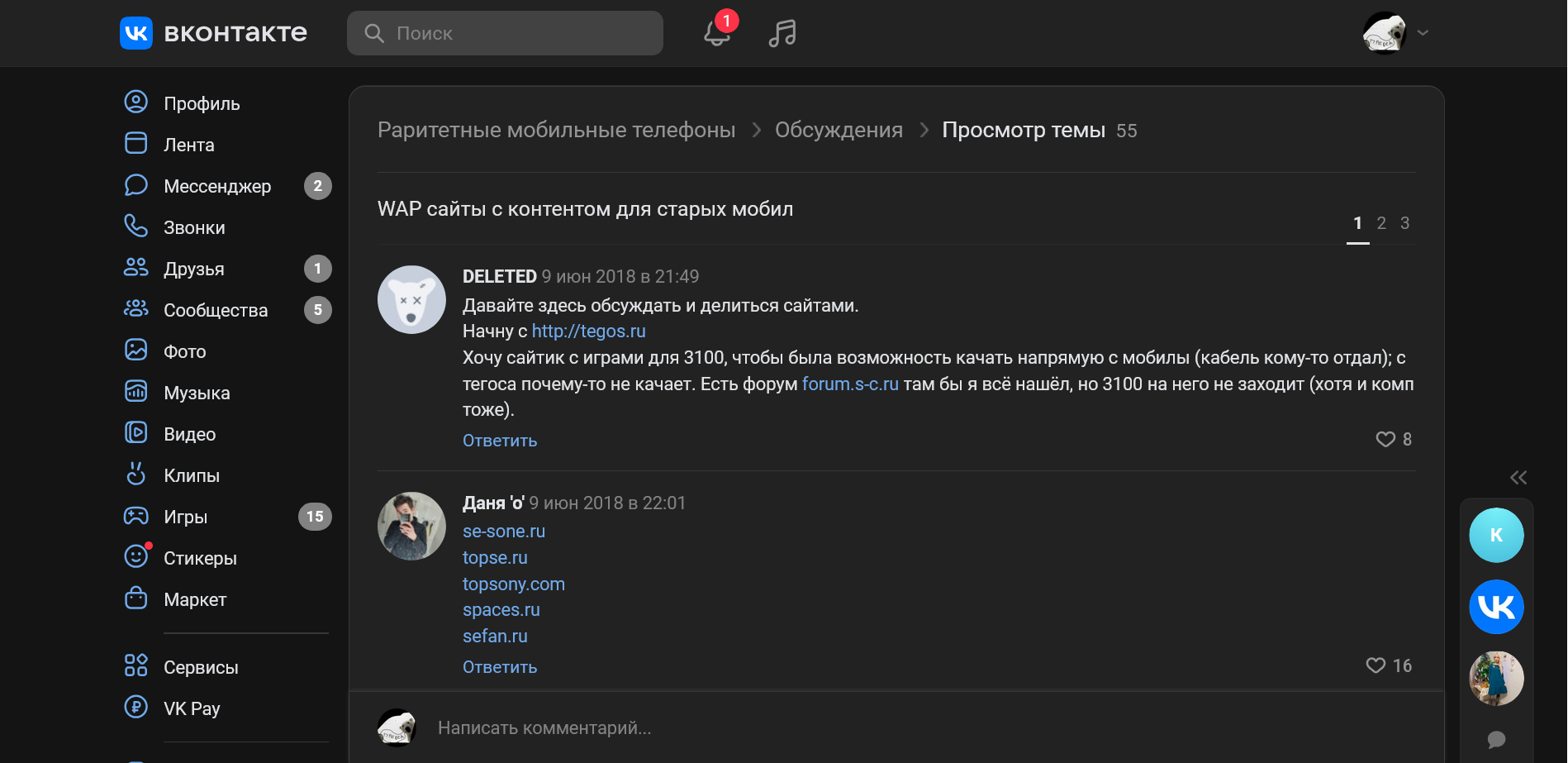Open the chat contact with letter K
This screenshot has height=763, width=1568.
1496,535
